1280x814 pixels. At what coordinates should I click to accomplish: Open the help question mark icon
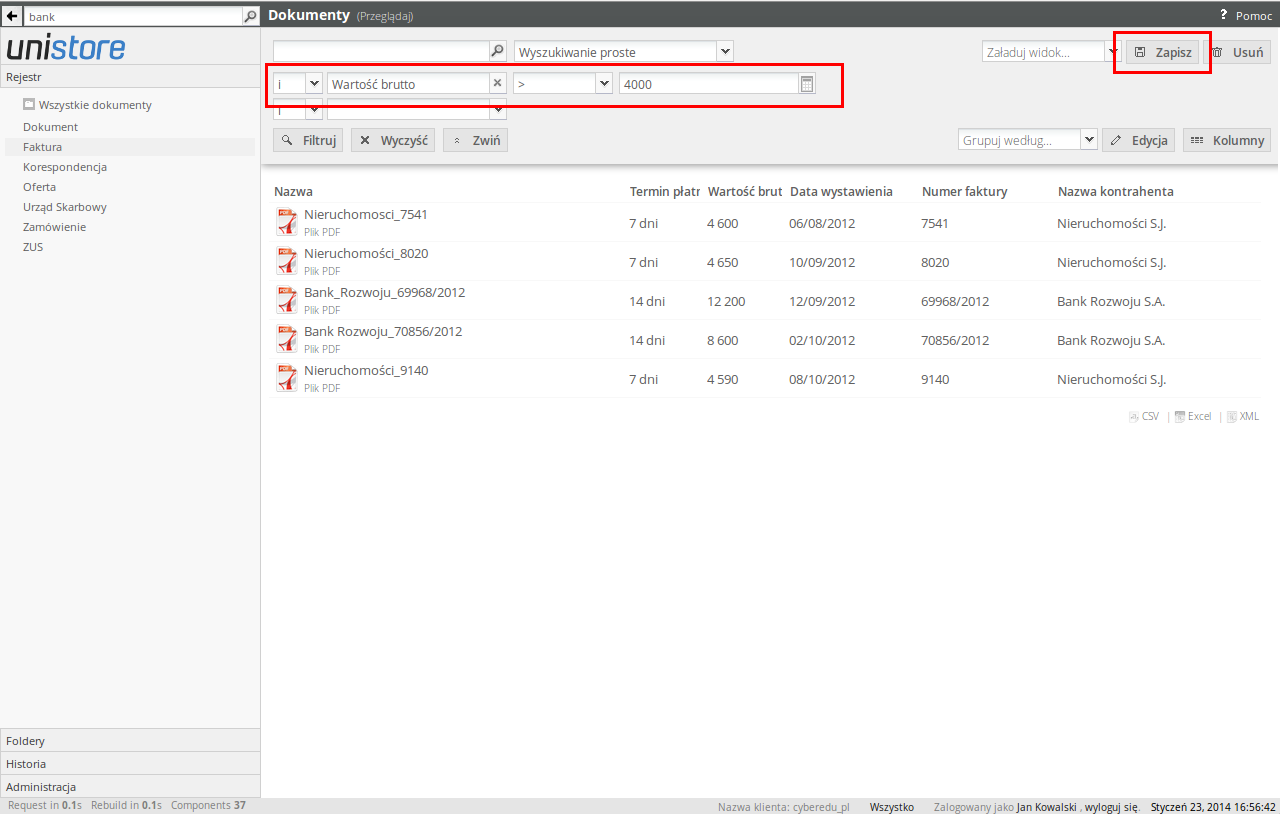[1223, 15]
